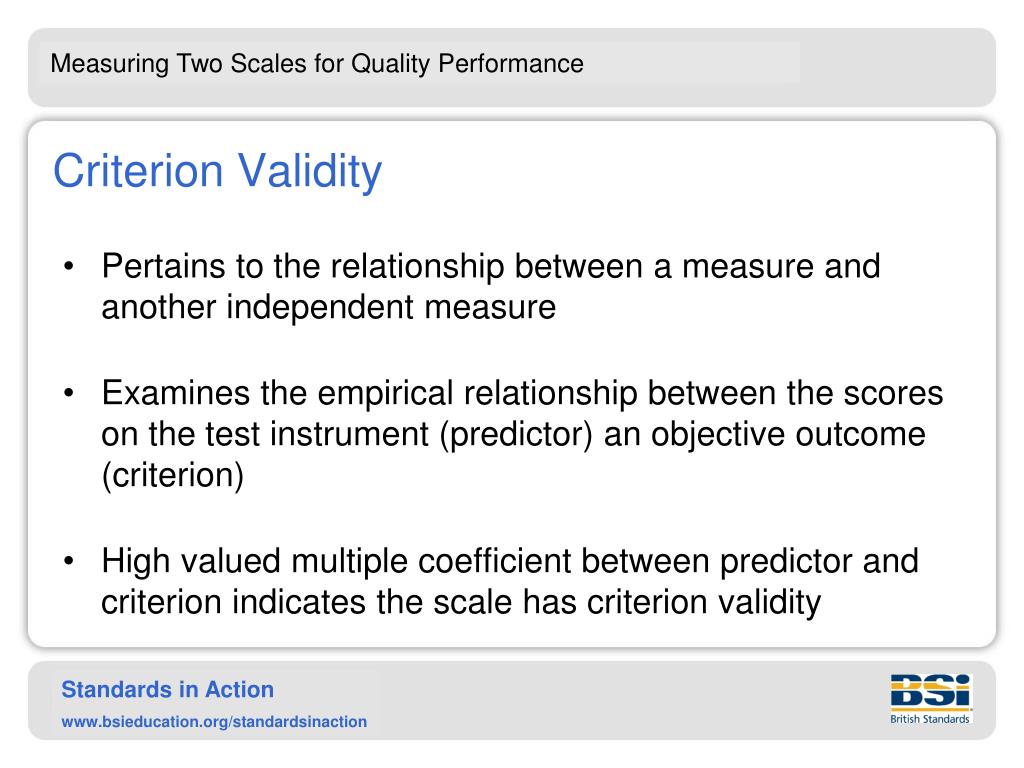Open the www.bsieducation.org/standardsinaction link

pyautogui.click(x=214, y=722)
